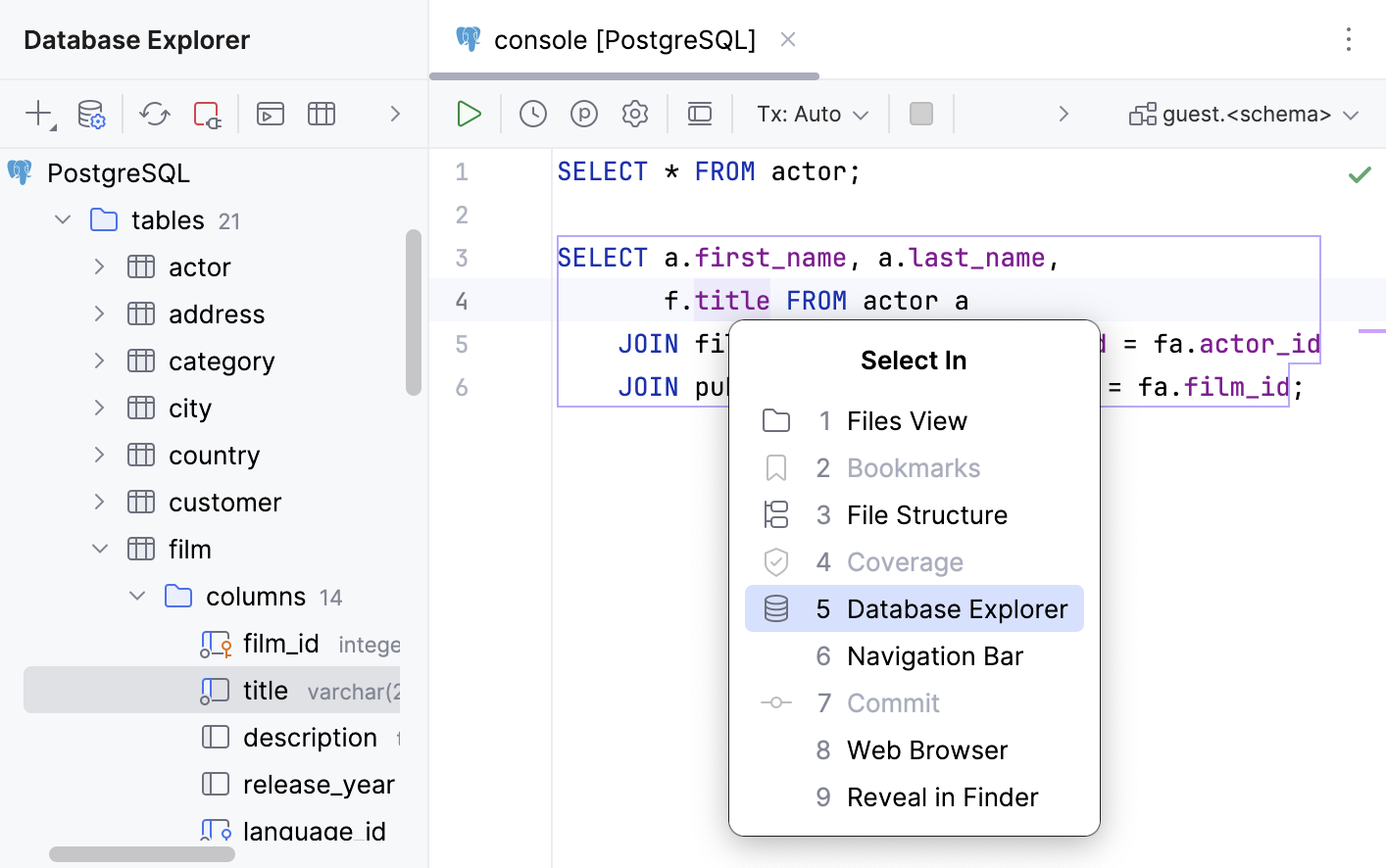Click the Deactivate data source icon
The height and width of the screenshot is (868, 1386).
[x=207, y=114]
